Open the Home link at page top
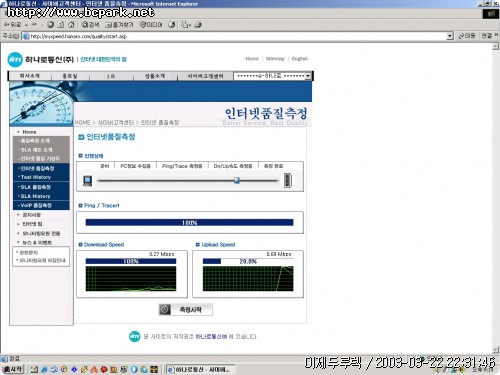The image size is (500, 375). [x=252, y=59]
